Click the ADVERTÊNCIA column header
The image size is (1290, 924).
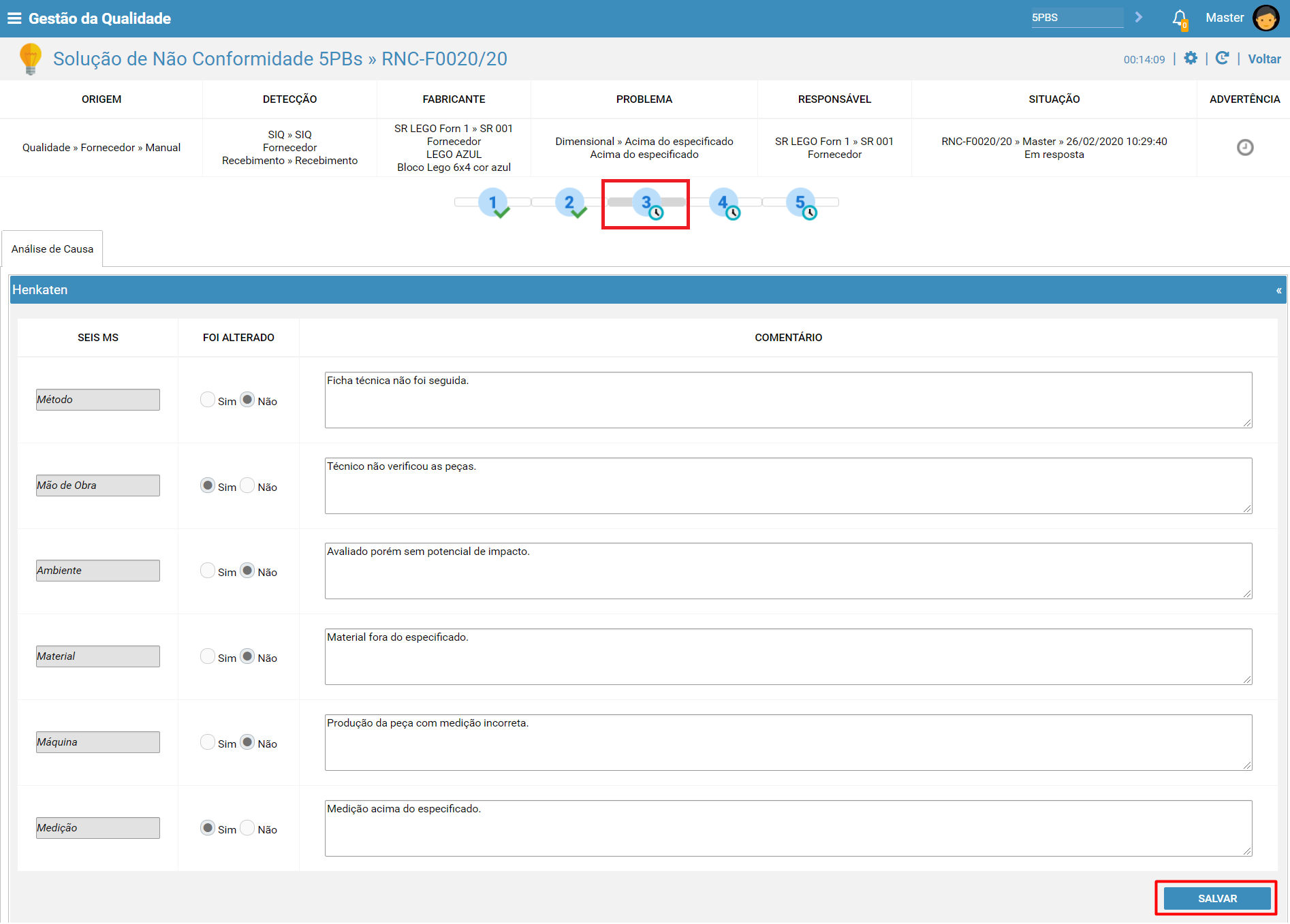(1244, 99)
